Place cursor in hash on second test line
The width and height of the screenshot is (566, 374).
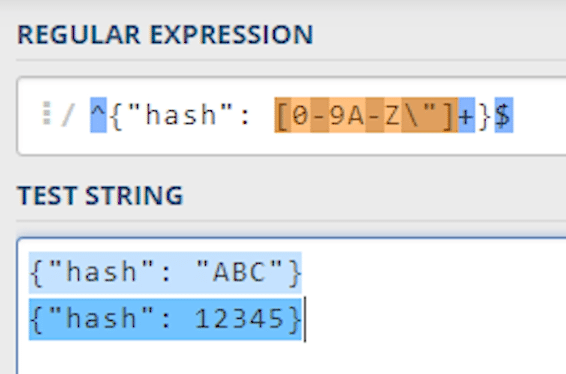pos(101,318)
